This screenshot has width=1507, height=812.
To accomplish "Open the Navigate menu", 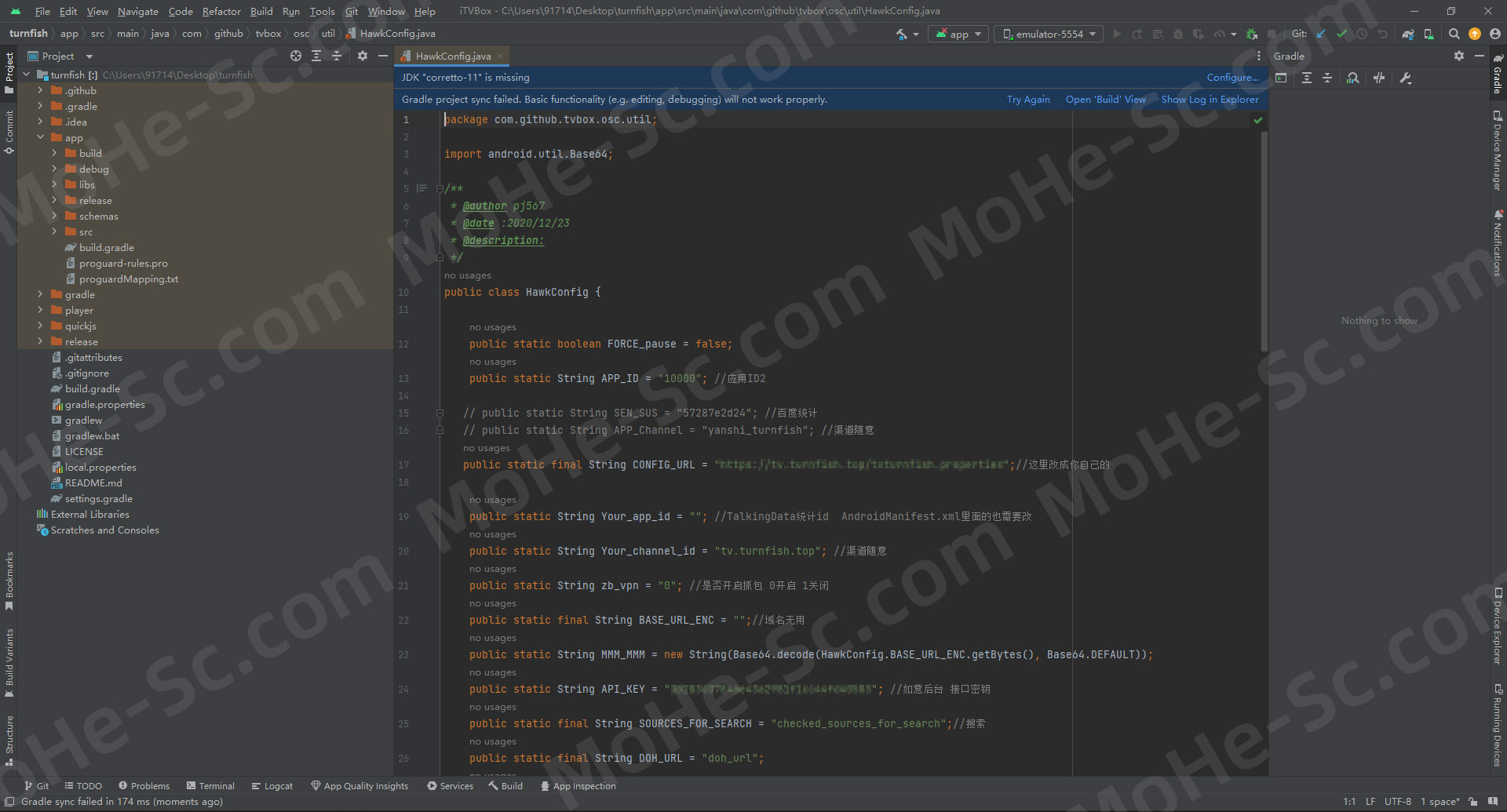I will [138, 11].
